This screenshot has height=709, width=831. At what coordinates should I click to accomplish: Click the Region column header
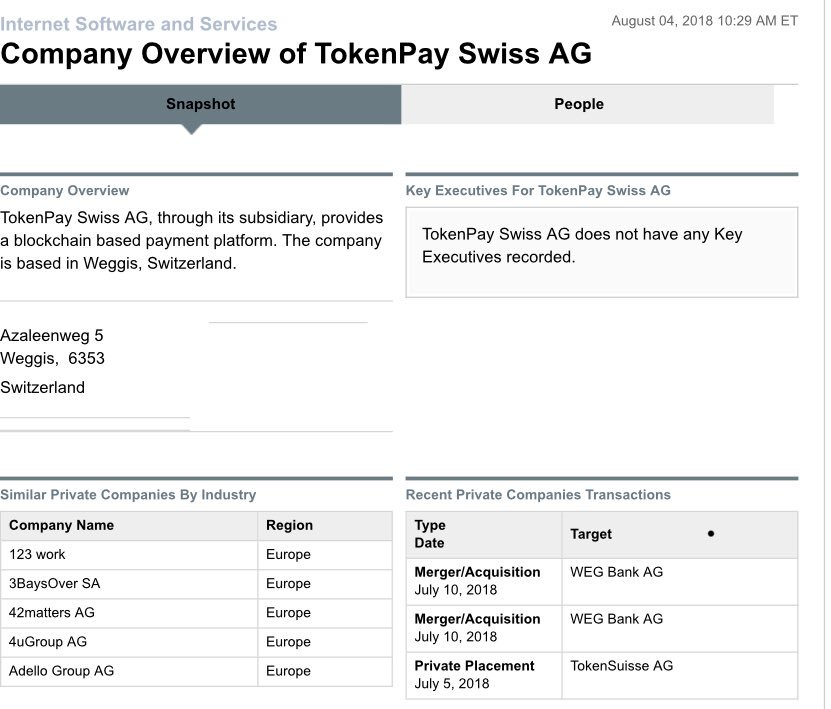coord(290,525)
